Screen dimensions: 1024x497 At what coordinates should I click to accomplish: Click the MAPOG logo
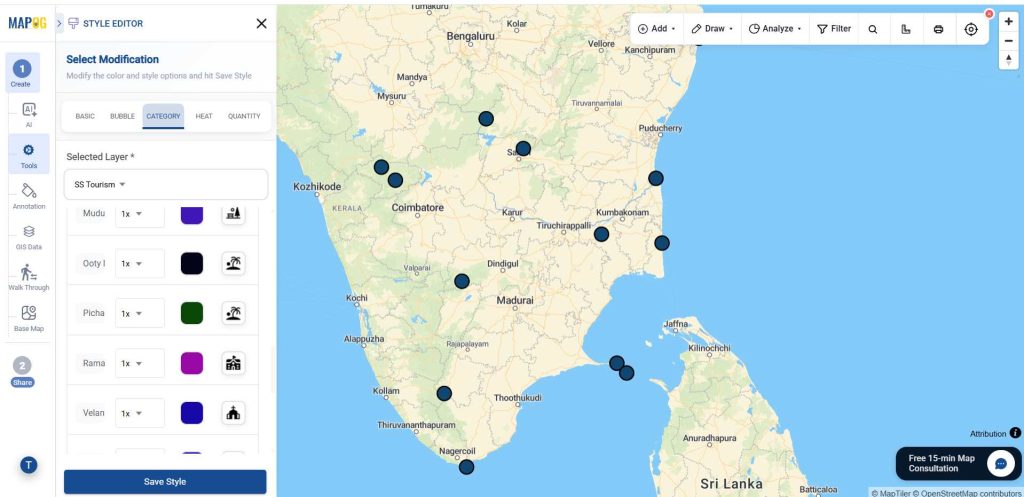25,24
